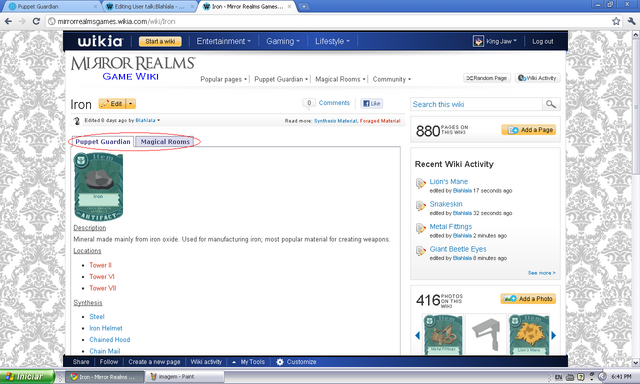Open the Entertainment dropdown menu

pos(223,41)
